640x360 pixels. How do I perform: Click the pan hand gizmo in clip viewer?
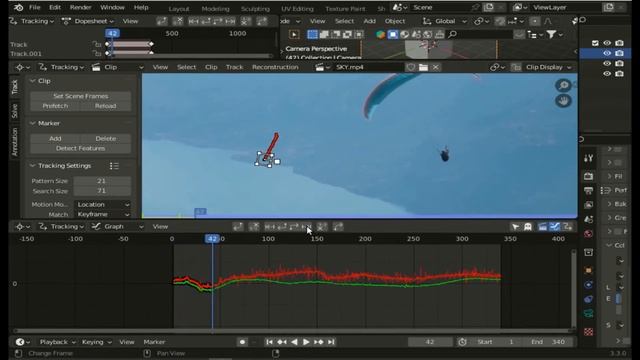click(x=564, y=101)
